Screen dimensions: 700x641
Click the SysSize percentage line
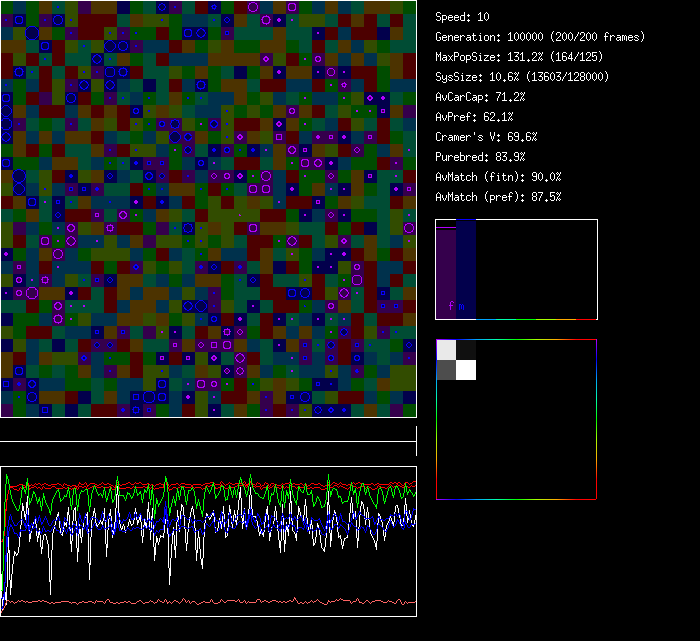[x=522, y=77]
